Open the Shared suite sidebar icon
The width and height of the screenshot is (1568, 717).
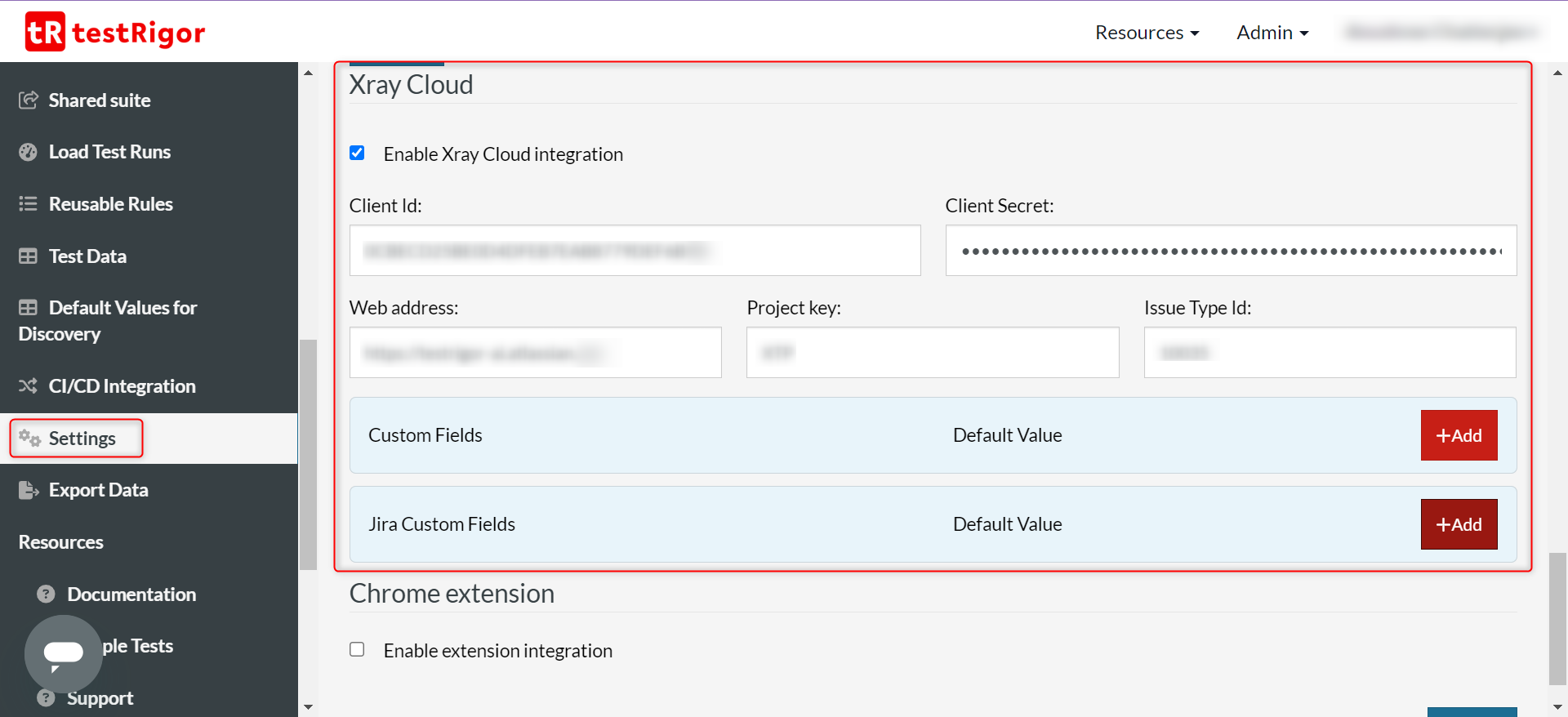point(29,100)
